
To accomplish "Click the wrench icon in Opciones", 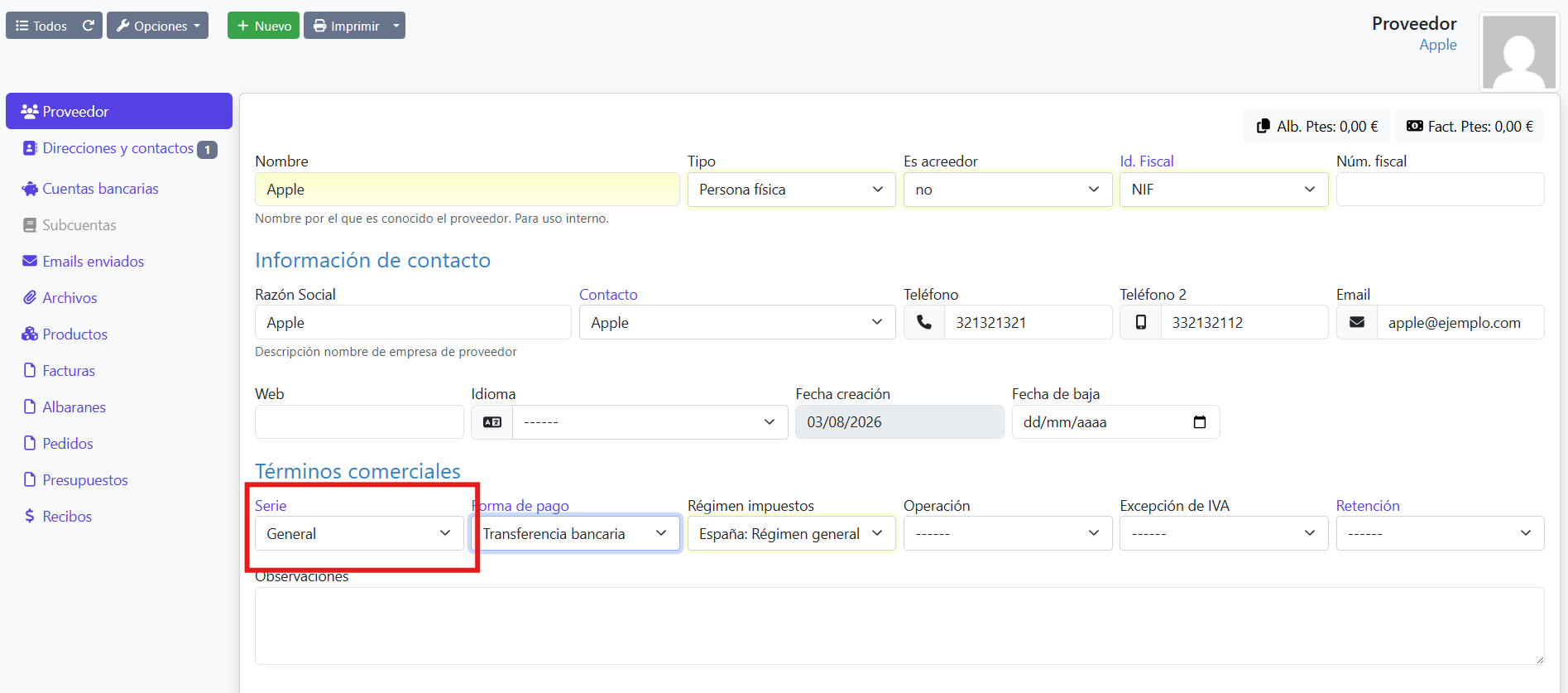I will coord(122,26).
